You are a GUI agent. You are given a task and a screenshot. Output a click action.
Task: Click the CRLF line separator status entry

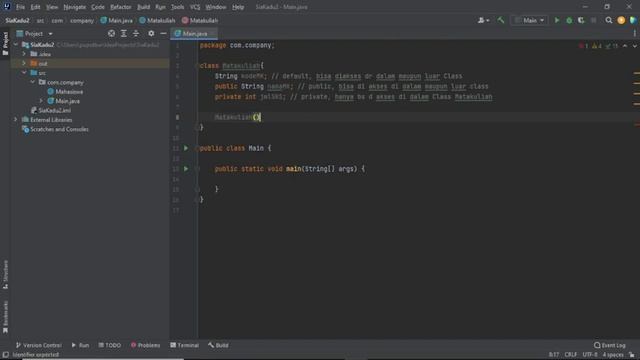(x=571, y=355)
